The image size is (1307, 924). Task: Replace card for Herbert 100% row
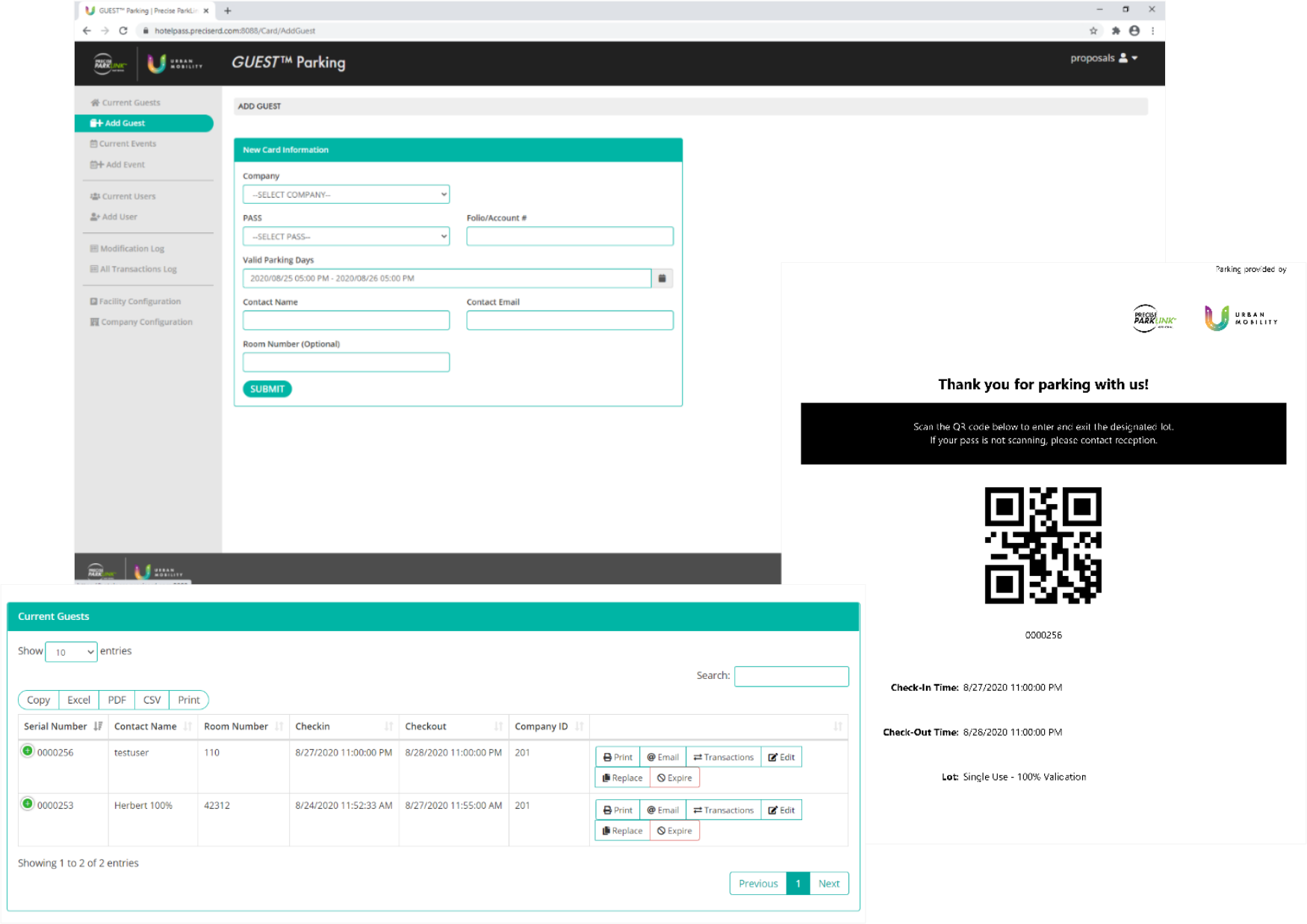pos(622,831)
